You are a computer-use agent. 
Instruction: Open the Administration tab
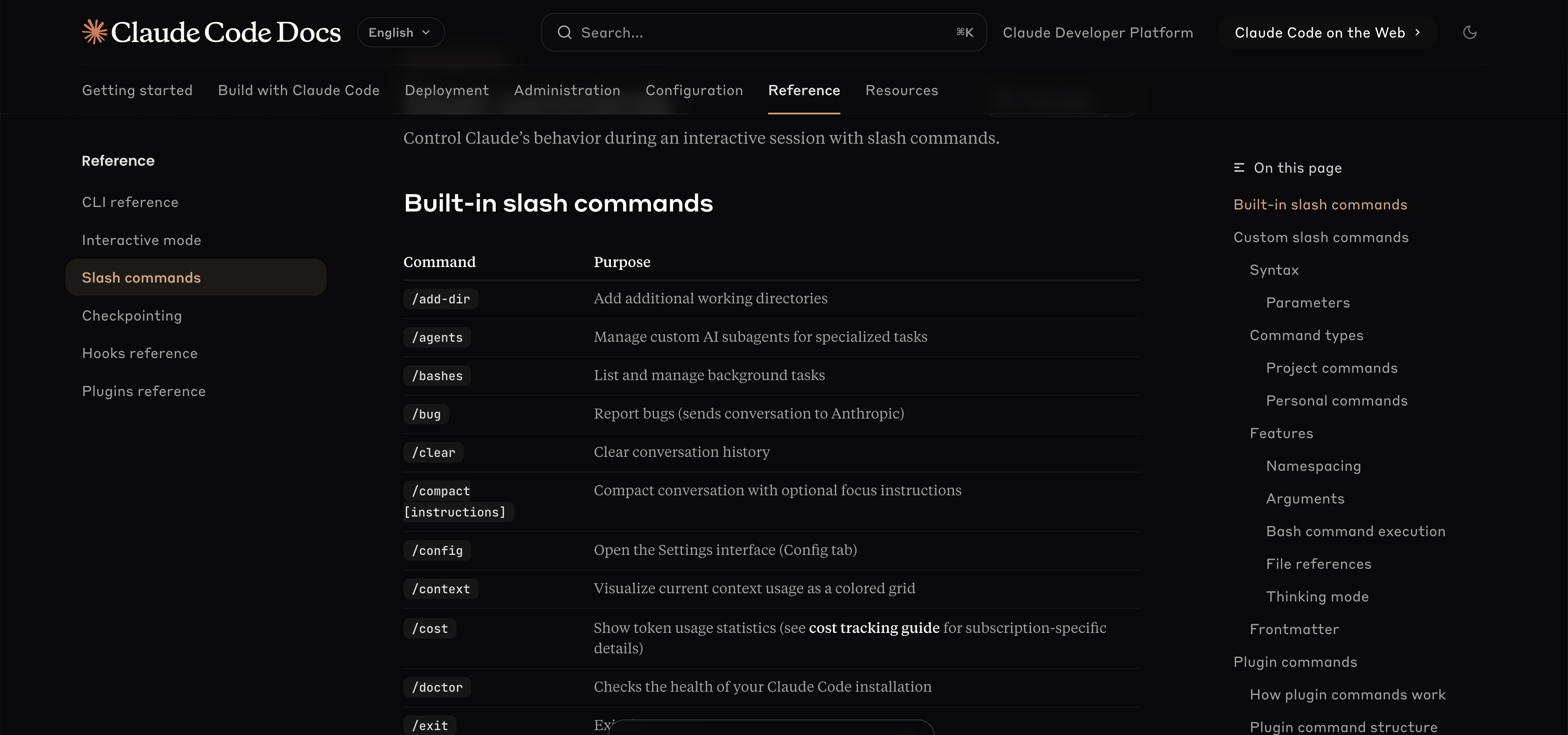pos(567,90)
